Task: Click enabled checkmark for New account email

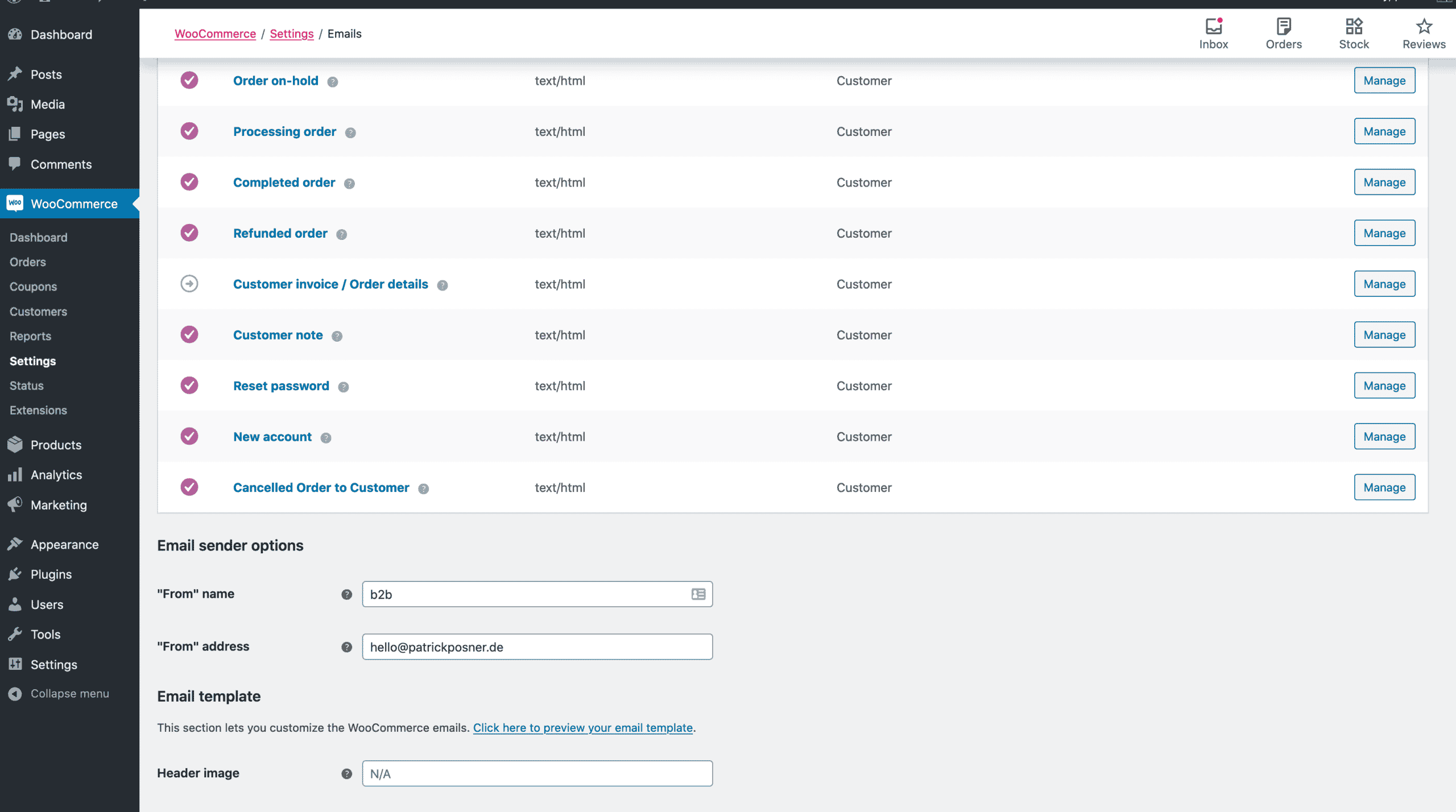Action: pyautogui.click(x=189, y=436)
